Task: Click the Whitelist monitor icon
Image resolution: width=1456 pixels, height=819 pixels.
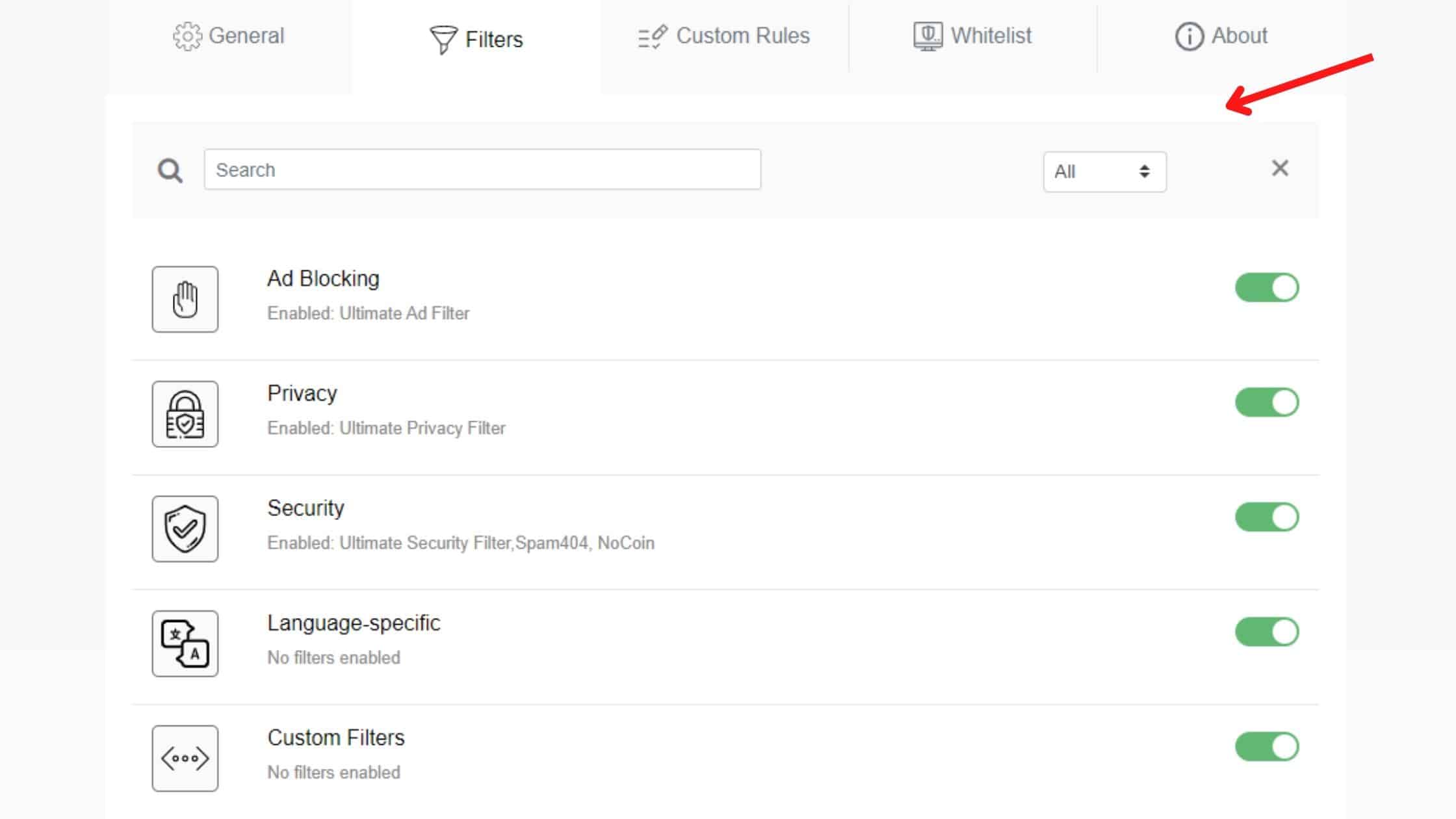Action: pos(928,36)
